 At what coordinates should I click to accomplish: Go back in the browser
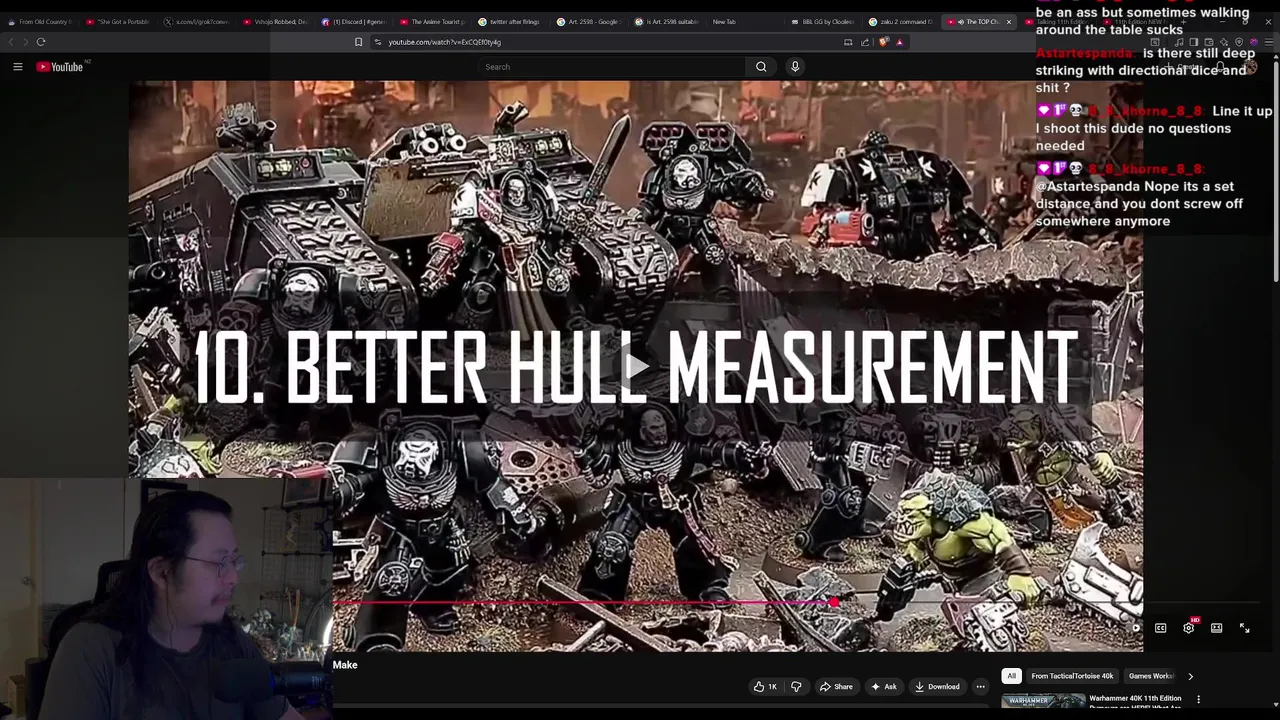tap(11, 42)
